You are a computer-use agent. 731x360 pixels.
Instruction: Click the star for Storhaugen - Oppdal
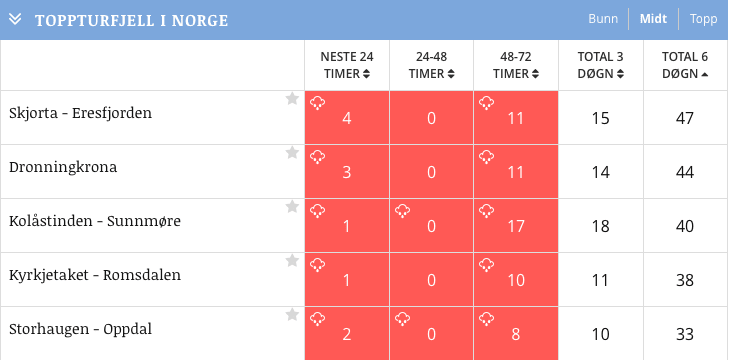coord(292,315)
